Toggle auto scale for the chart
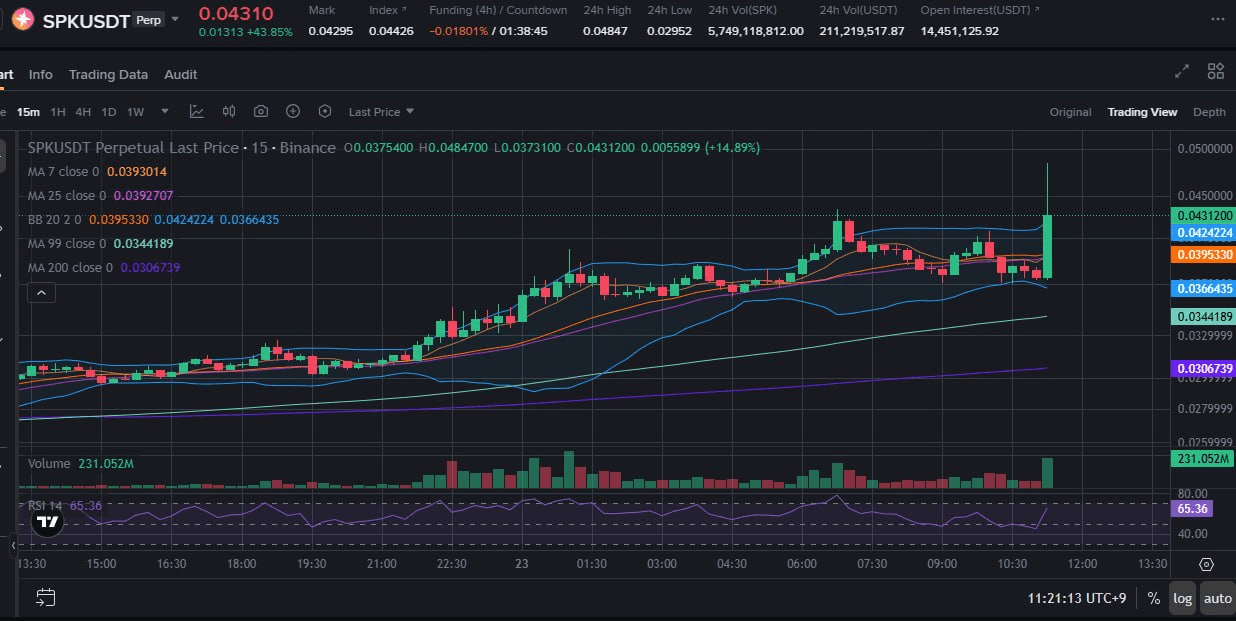1236x621 pixels. [x=1217, y=598]
